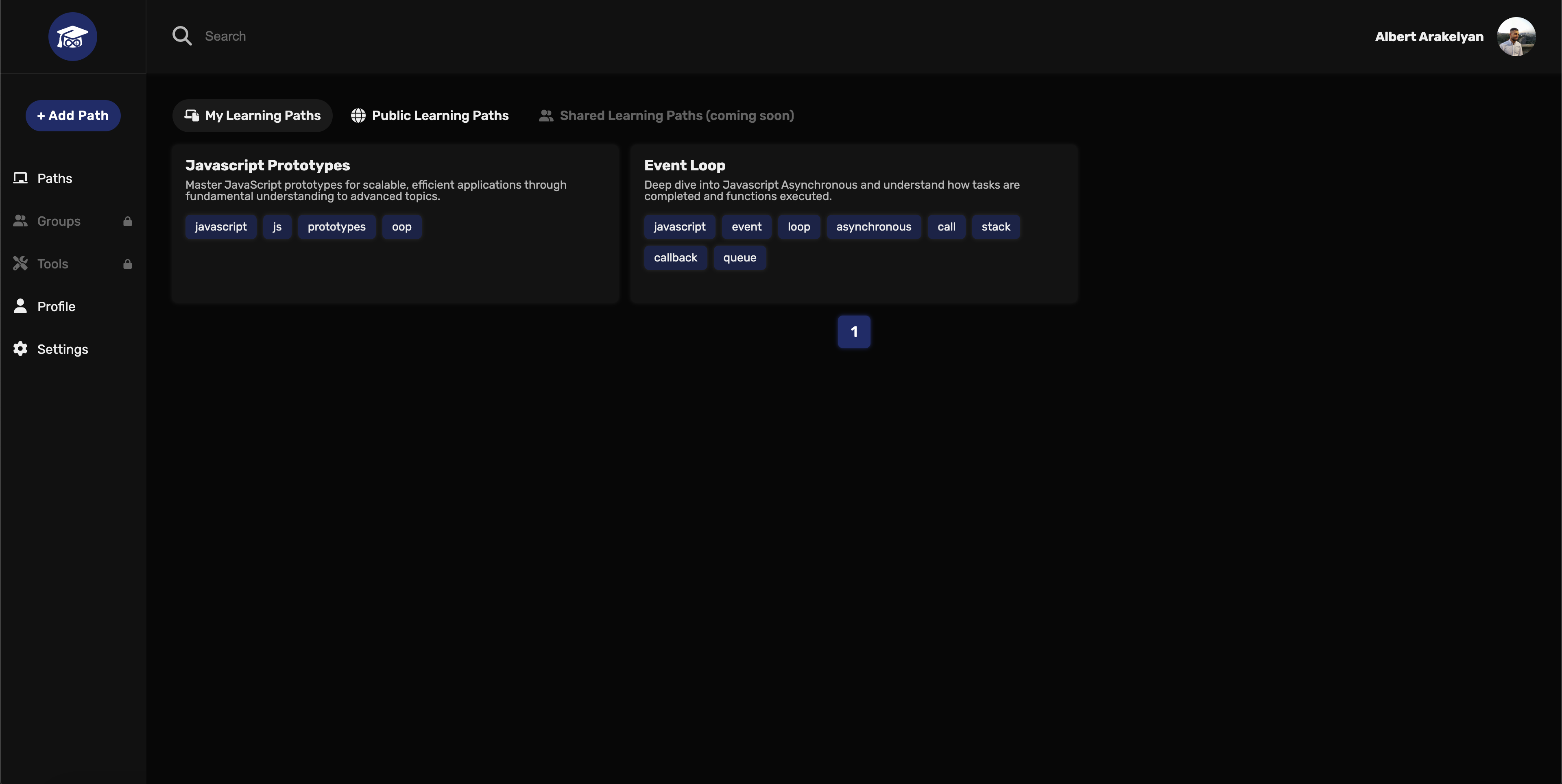Viewport: 1562px width, 784px height.
Task: Click the Albert Arakelyan username
Action: point(1429,36)
